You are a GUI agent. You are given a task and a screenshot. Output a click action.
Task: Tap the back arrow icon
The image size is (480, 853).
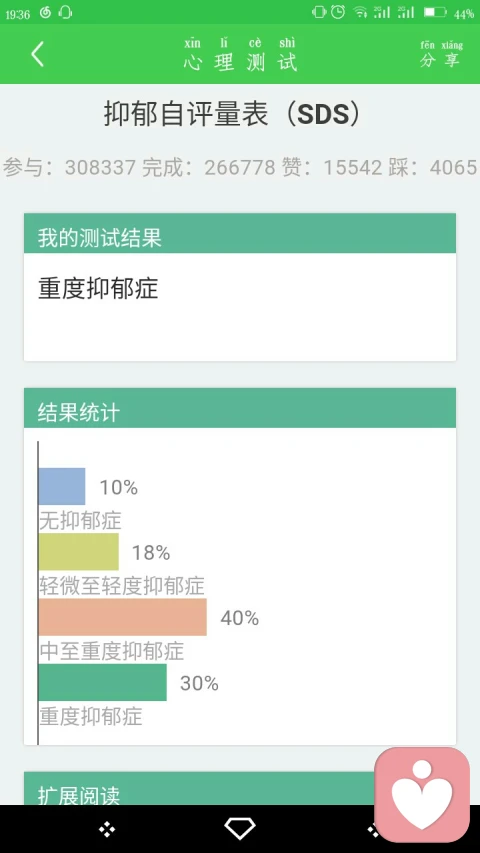point(37,54)
